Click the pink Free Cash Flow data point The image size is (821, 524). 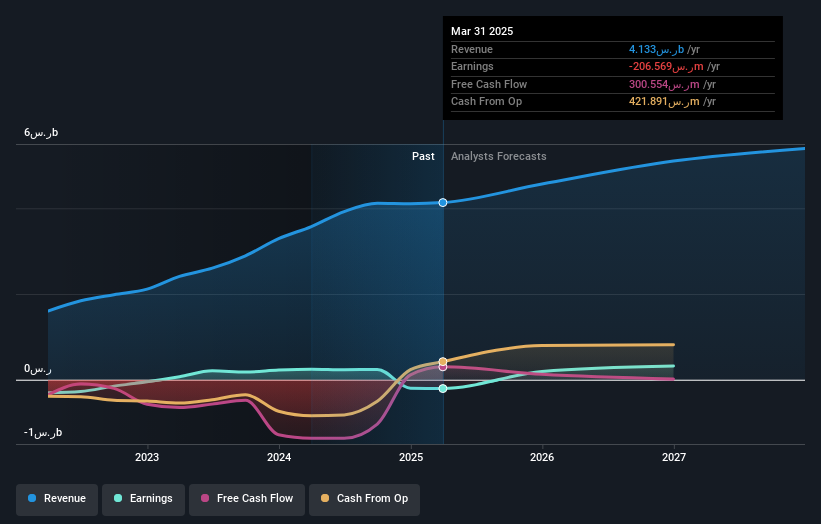point(443,367)
